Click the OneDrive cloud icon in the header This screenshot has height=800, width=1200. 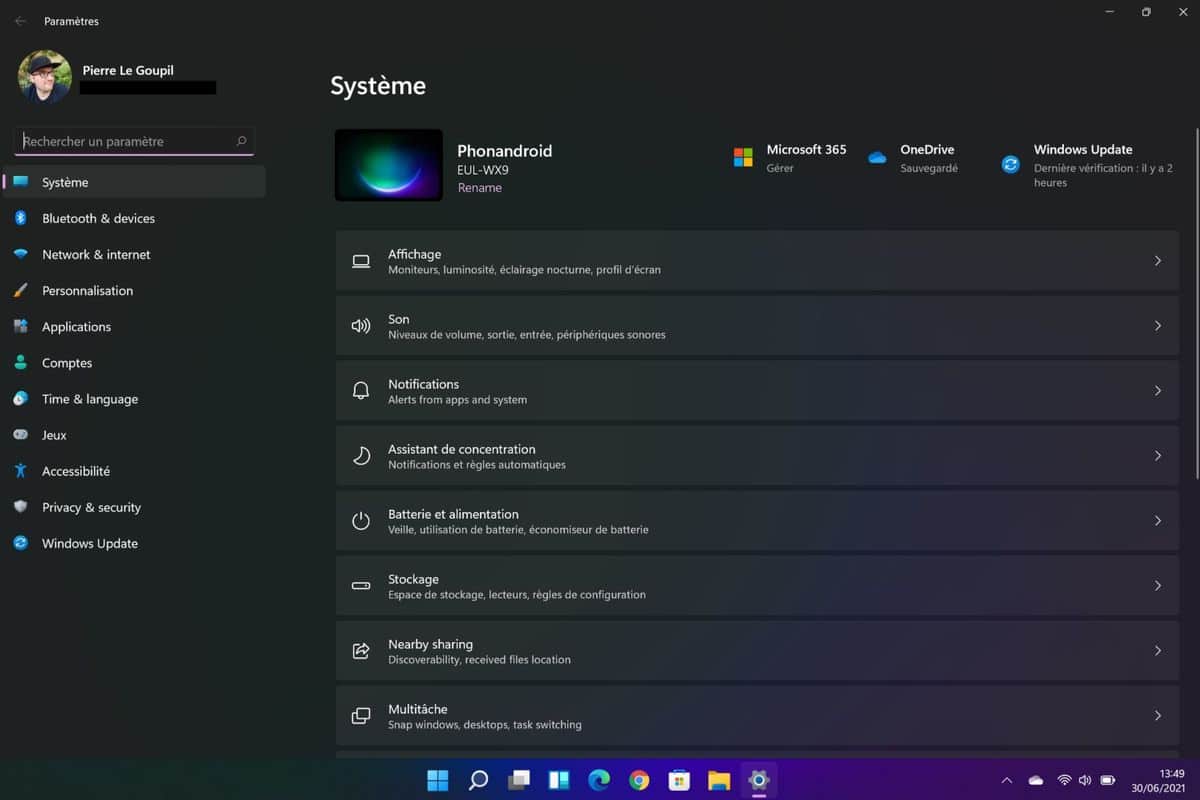tap(877, 158)
